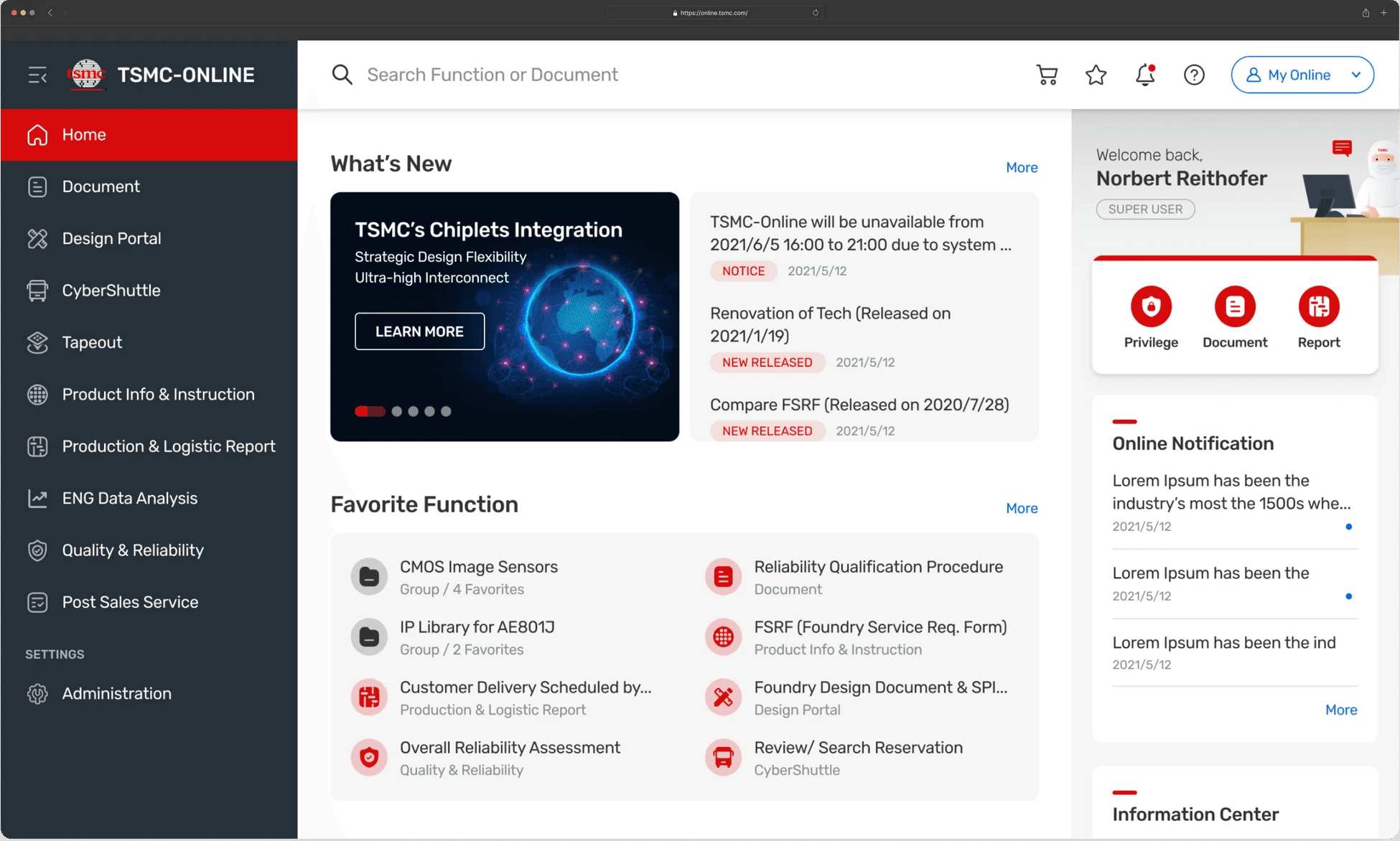The image size is (1400, 841).
Task: Click Foundry Design Document tools icon
Action: (x=723, y=697)
